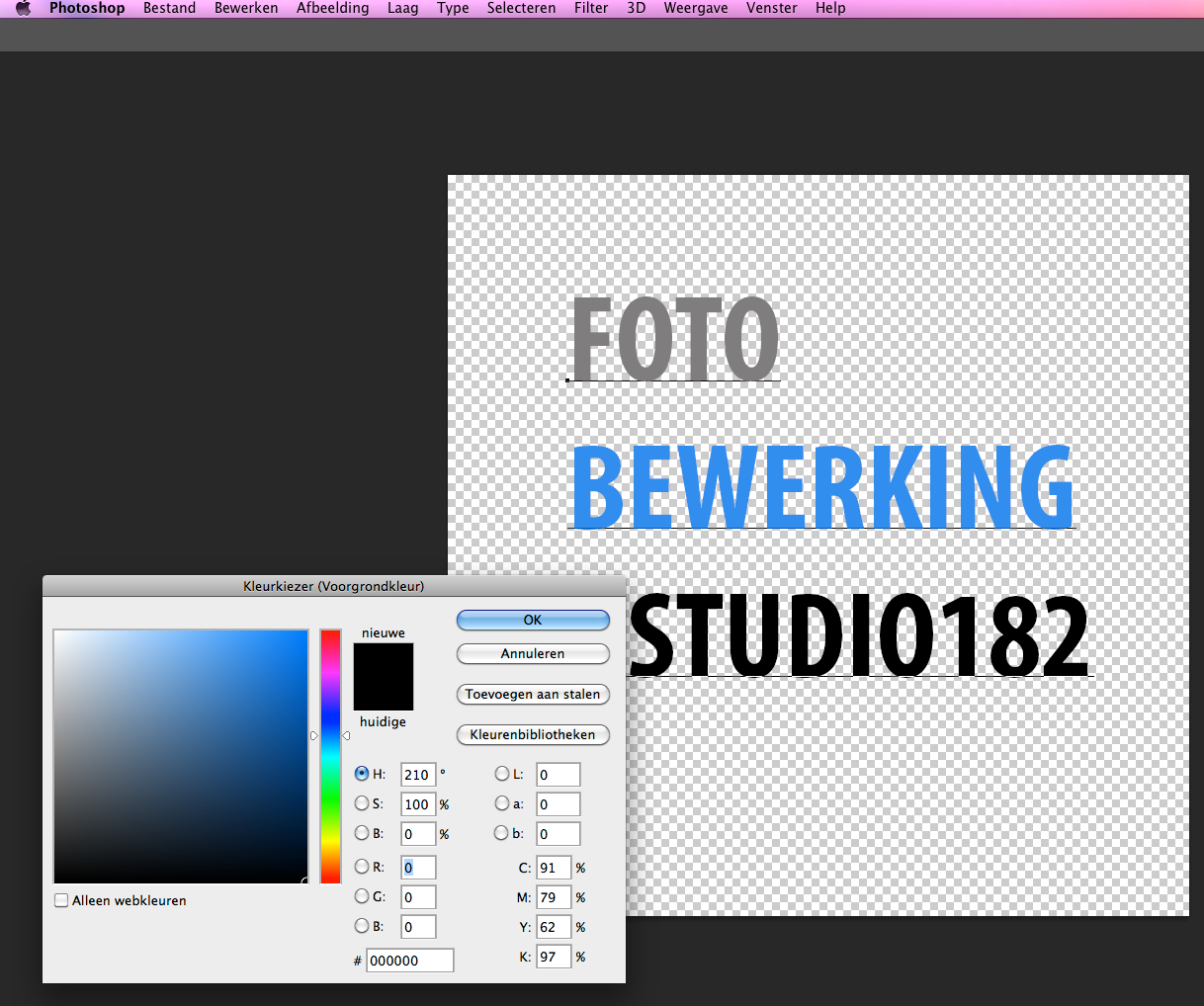
Task: Select the R red radio button
Action: pos(362,867)
